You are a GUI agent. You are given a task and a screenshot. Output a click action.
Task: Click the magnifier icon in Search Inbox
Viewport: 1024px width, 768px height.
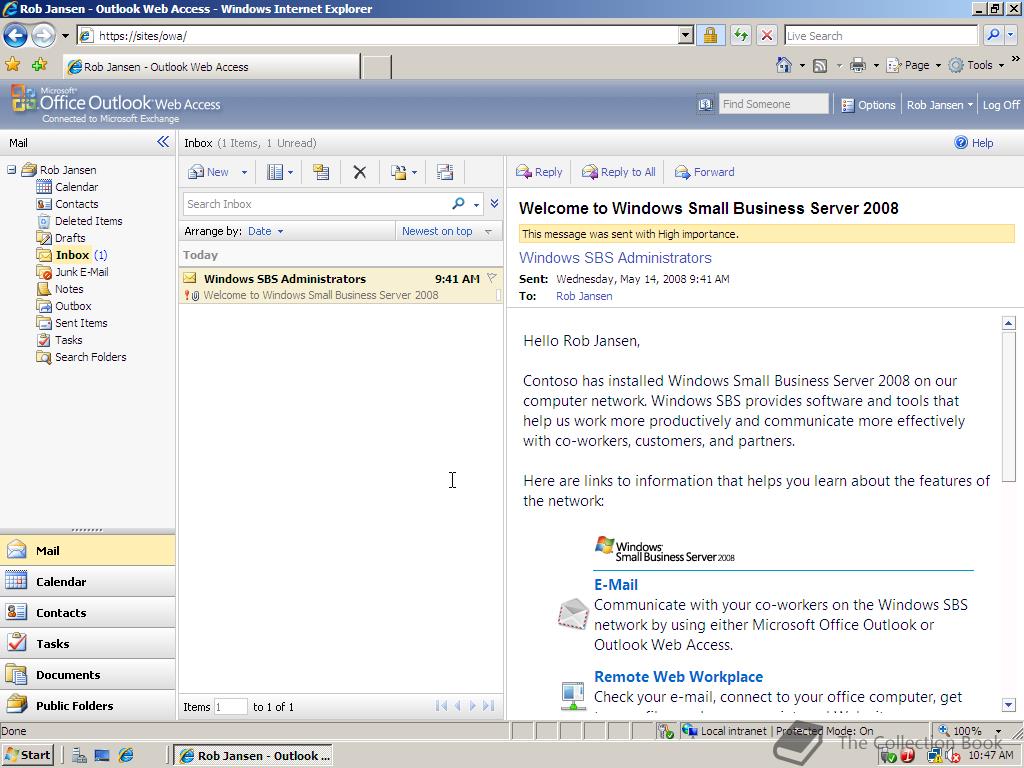pyautogui.click(x=458, y=204)
